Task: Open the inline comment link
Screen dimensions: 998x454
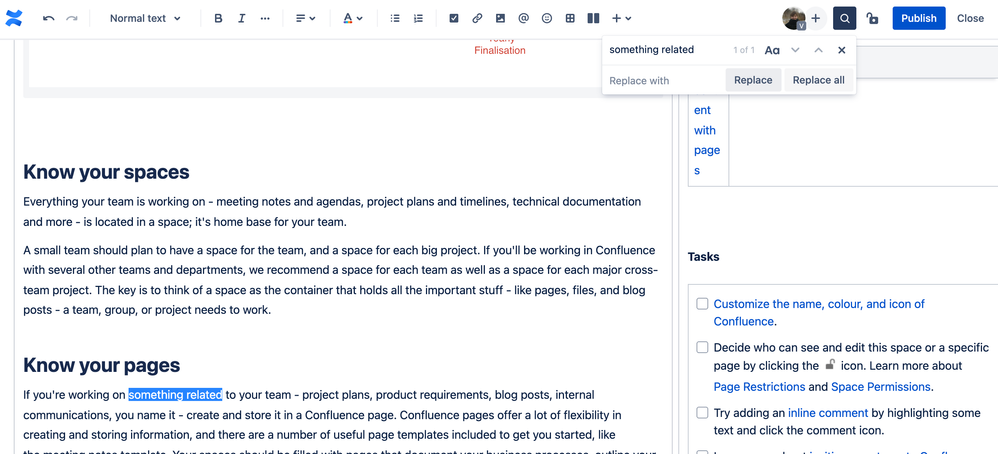Action: click(x=827, y=413)
